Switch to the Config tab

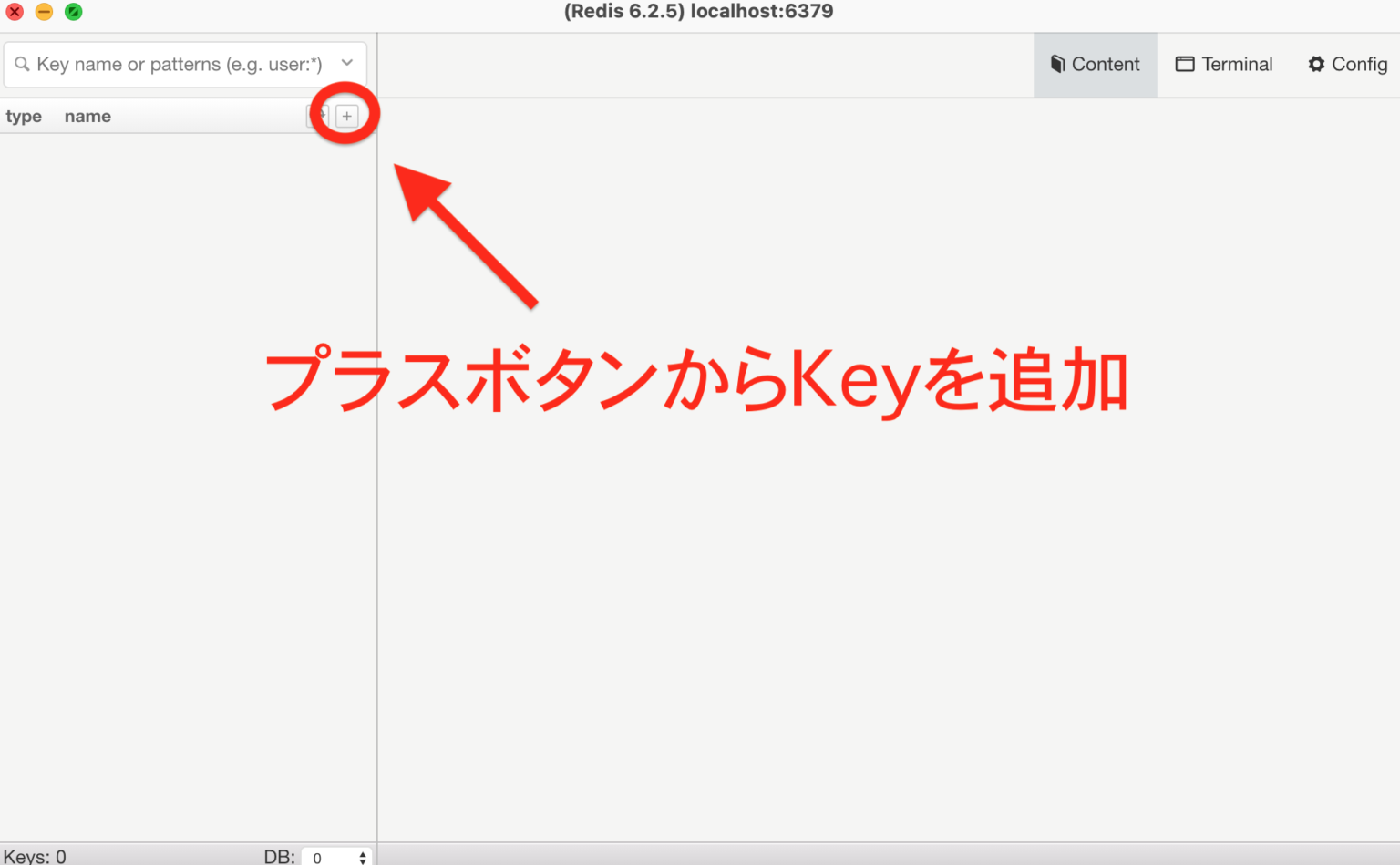coord(1347,64)
